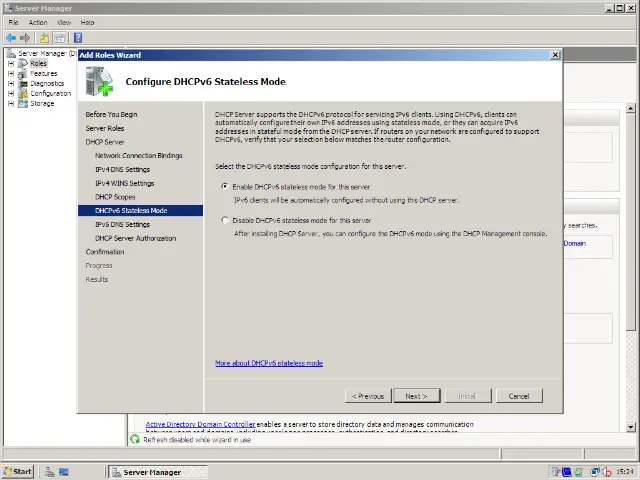This screenshot has width=640, height=480.
Task: Expand the Features tree node
Action: pos(11,73)
